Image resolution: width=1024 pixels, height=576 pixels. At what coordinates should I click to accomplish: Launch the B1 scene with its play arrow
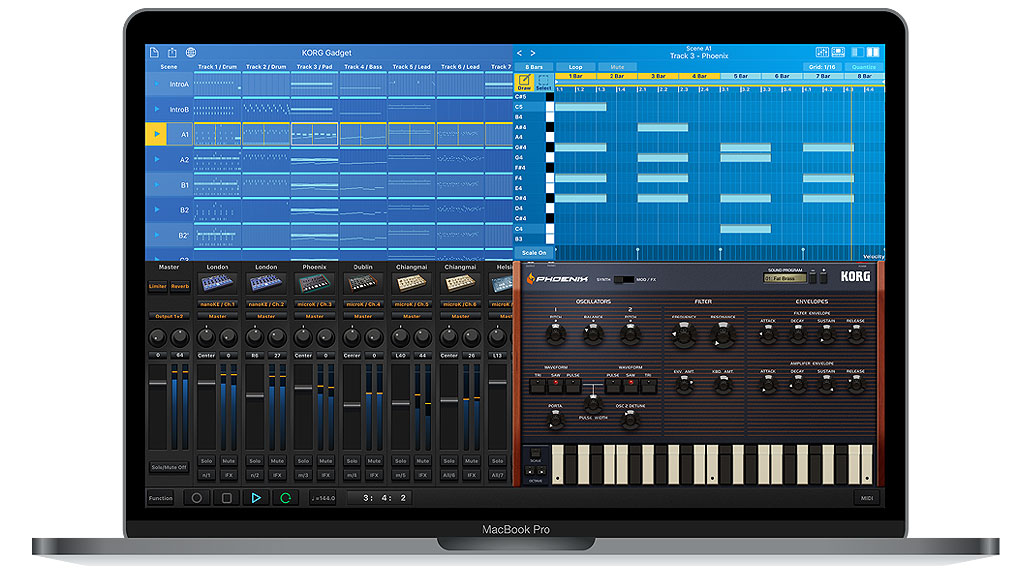coord(157,185)
